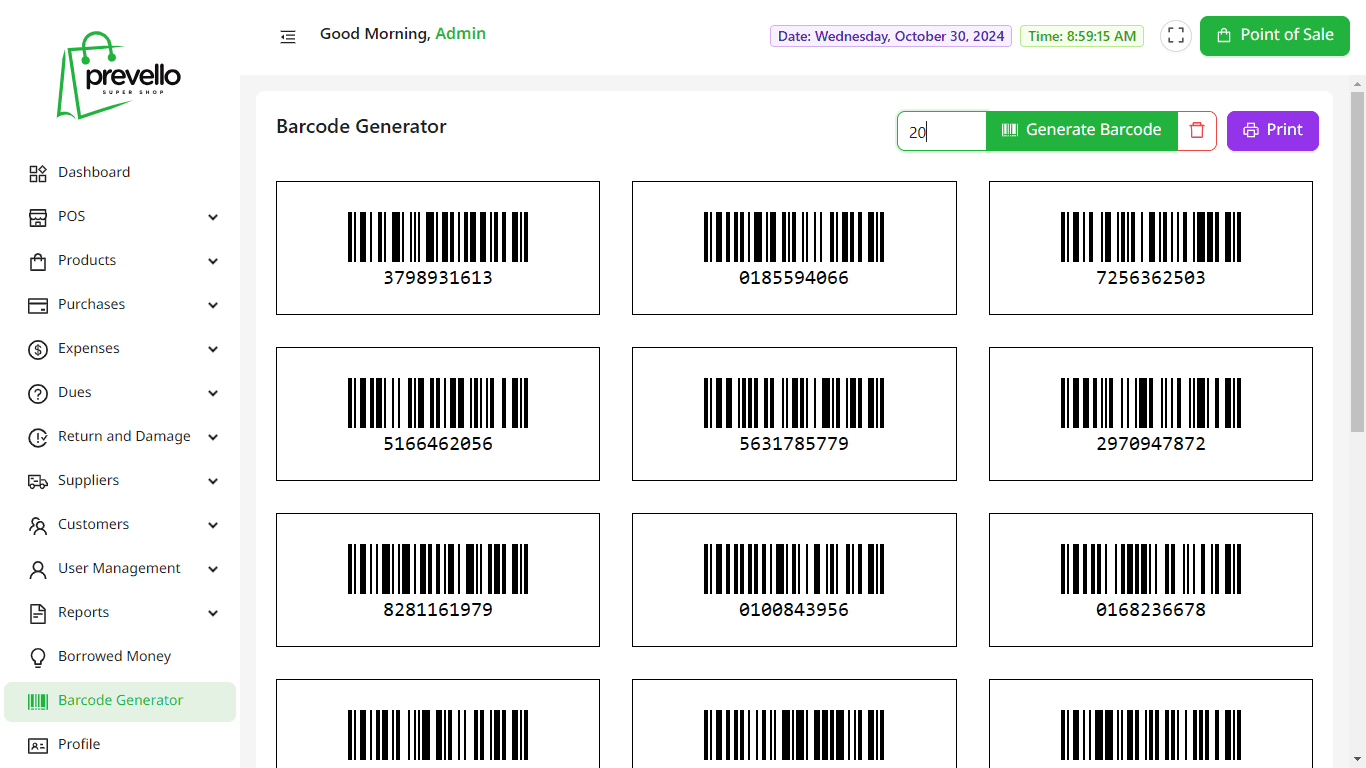1366x768 pixels.
Task: Select barcode card 0168236678
Action: (x=1151, y=580)
